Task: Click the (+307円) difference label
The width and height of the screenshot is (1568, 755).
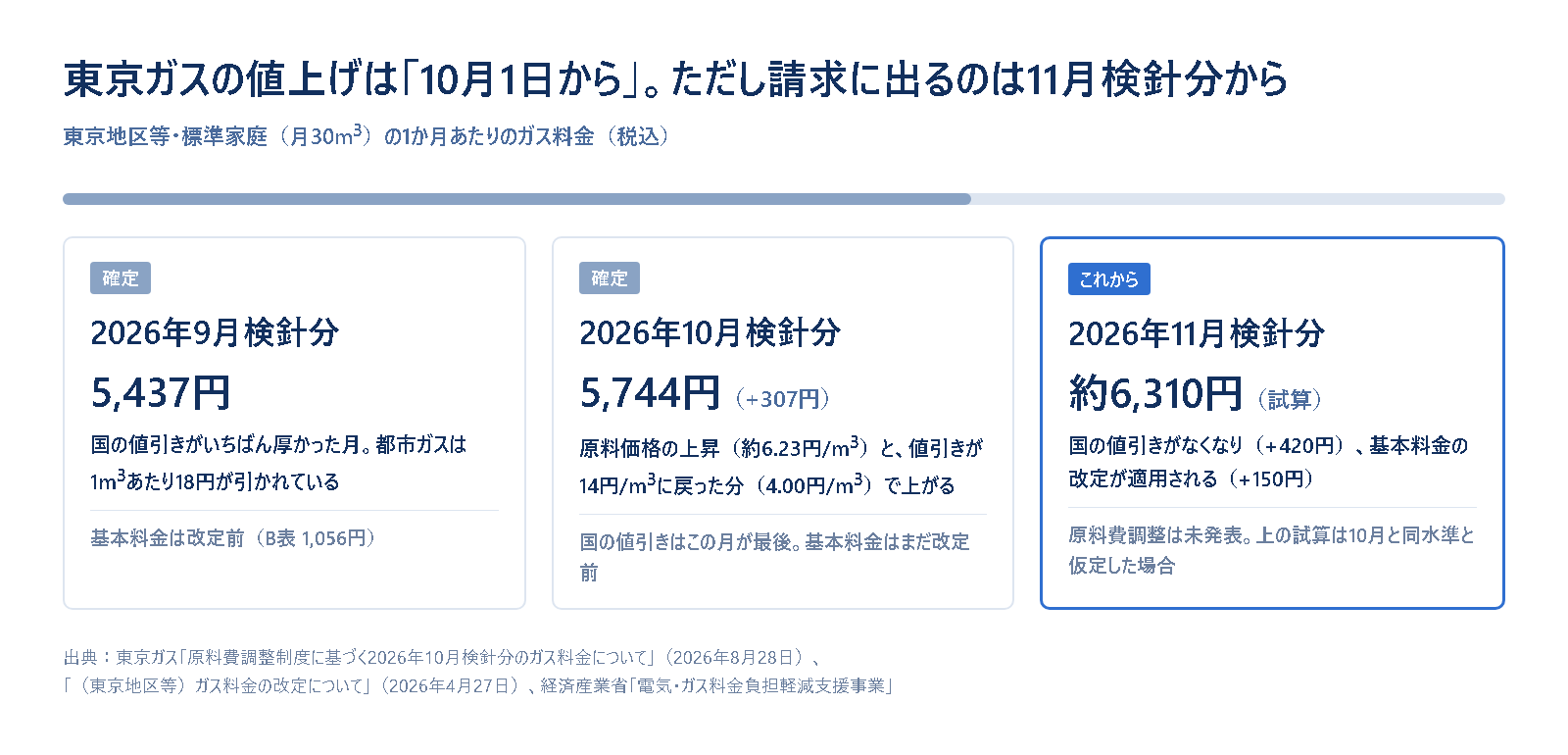Action: coord(783,398)
